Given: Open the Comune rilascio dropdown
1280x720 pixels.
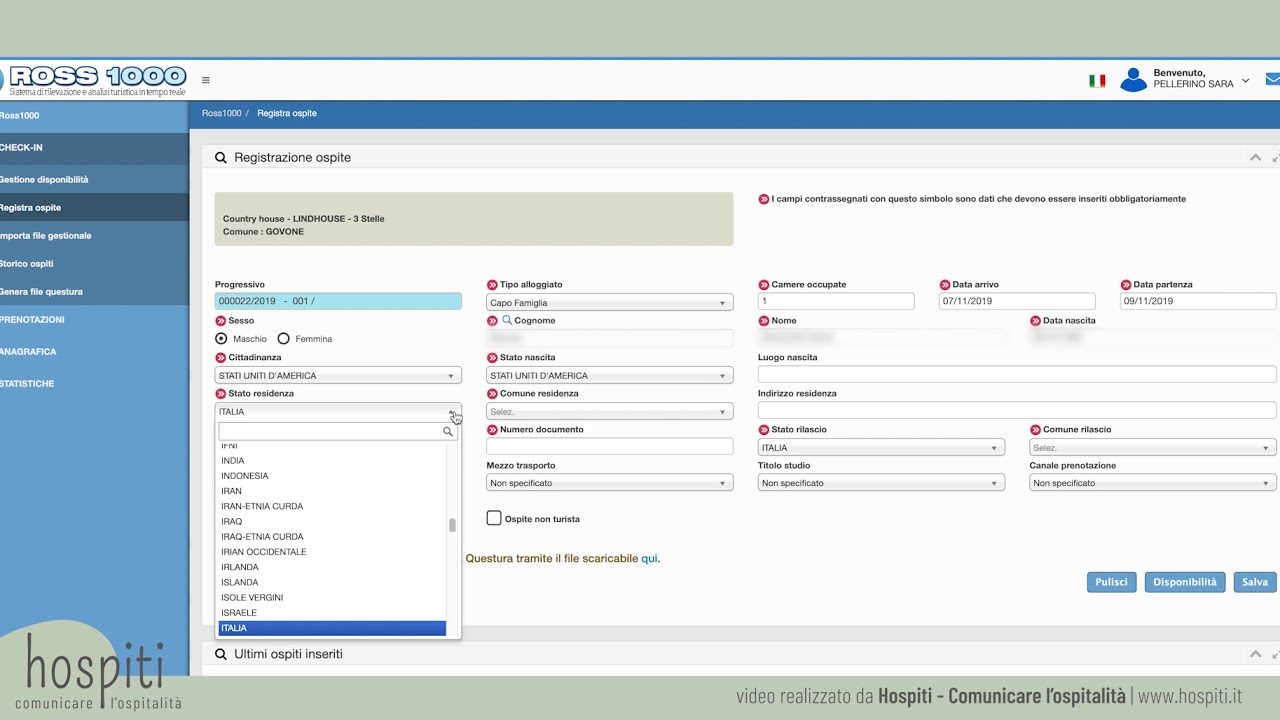Looking at the screenshot, I should pos(1153,448).
